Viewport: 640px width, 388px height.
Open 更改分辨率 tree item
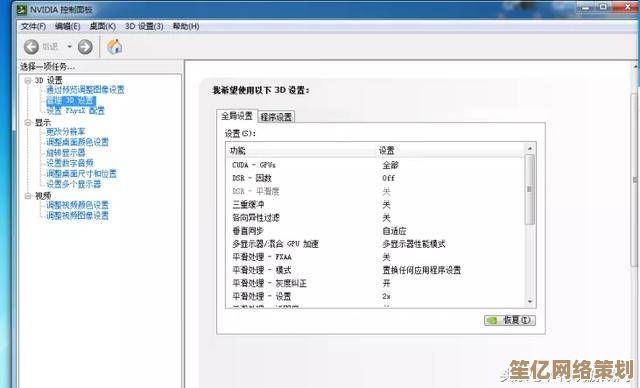tap(66, 132)
